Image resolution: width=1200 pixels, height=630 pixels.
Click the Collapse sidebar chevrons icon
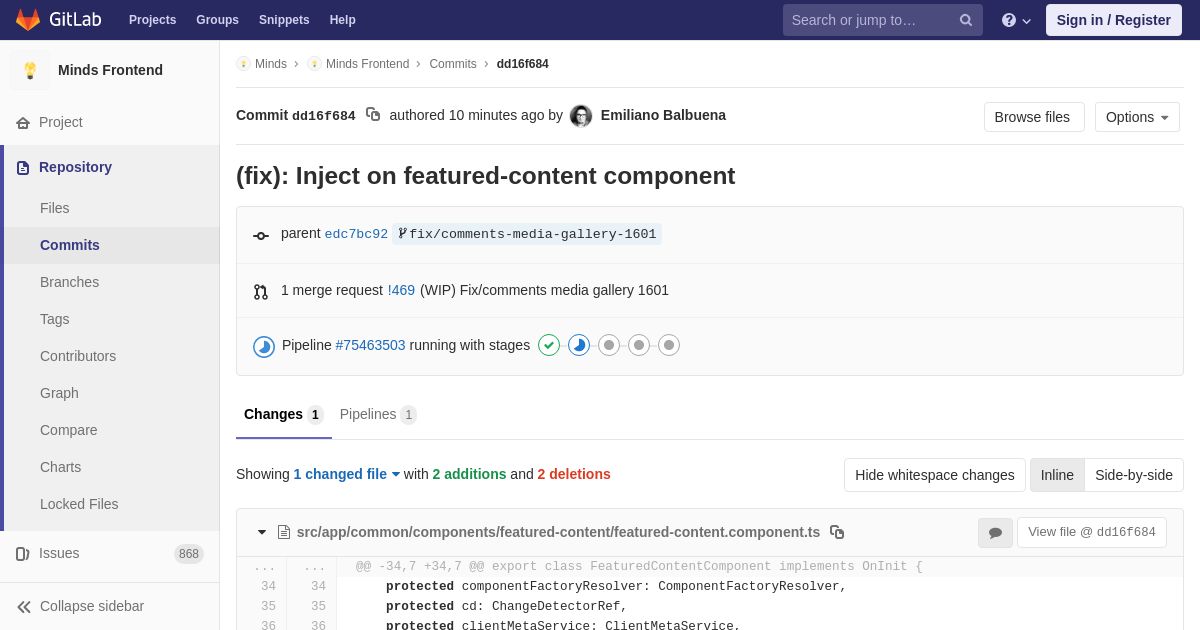(24, 607)
